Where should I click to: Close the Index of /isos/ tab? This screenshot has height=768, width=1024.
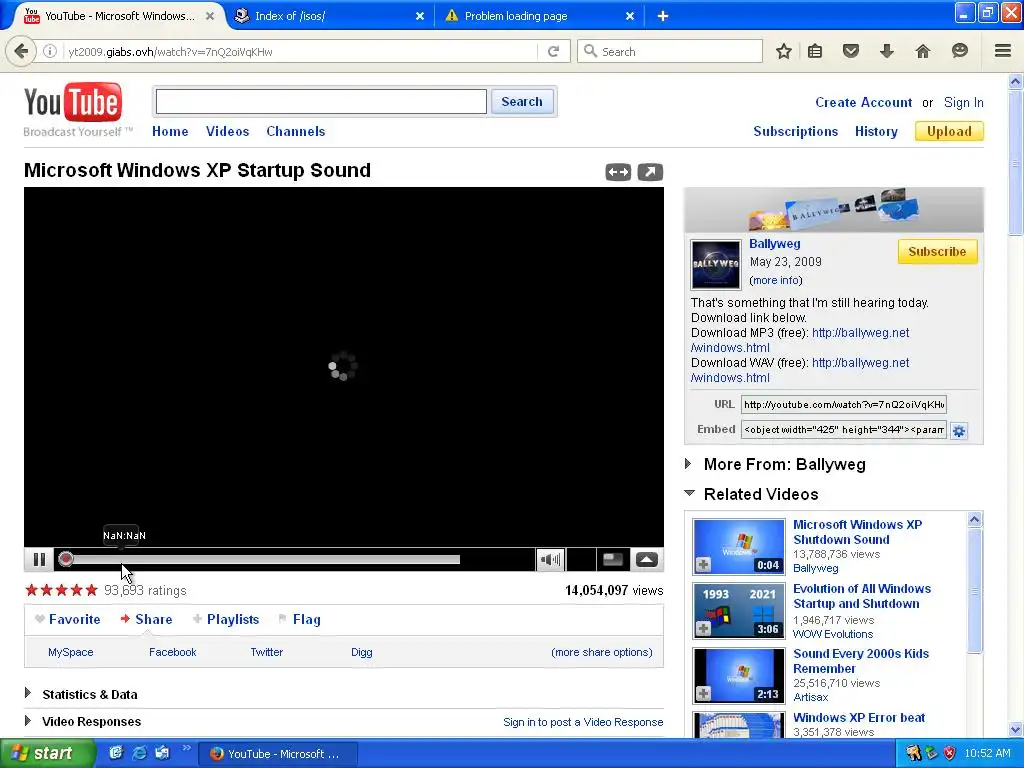coord(420,16)
